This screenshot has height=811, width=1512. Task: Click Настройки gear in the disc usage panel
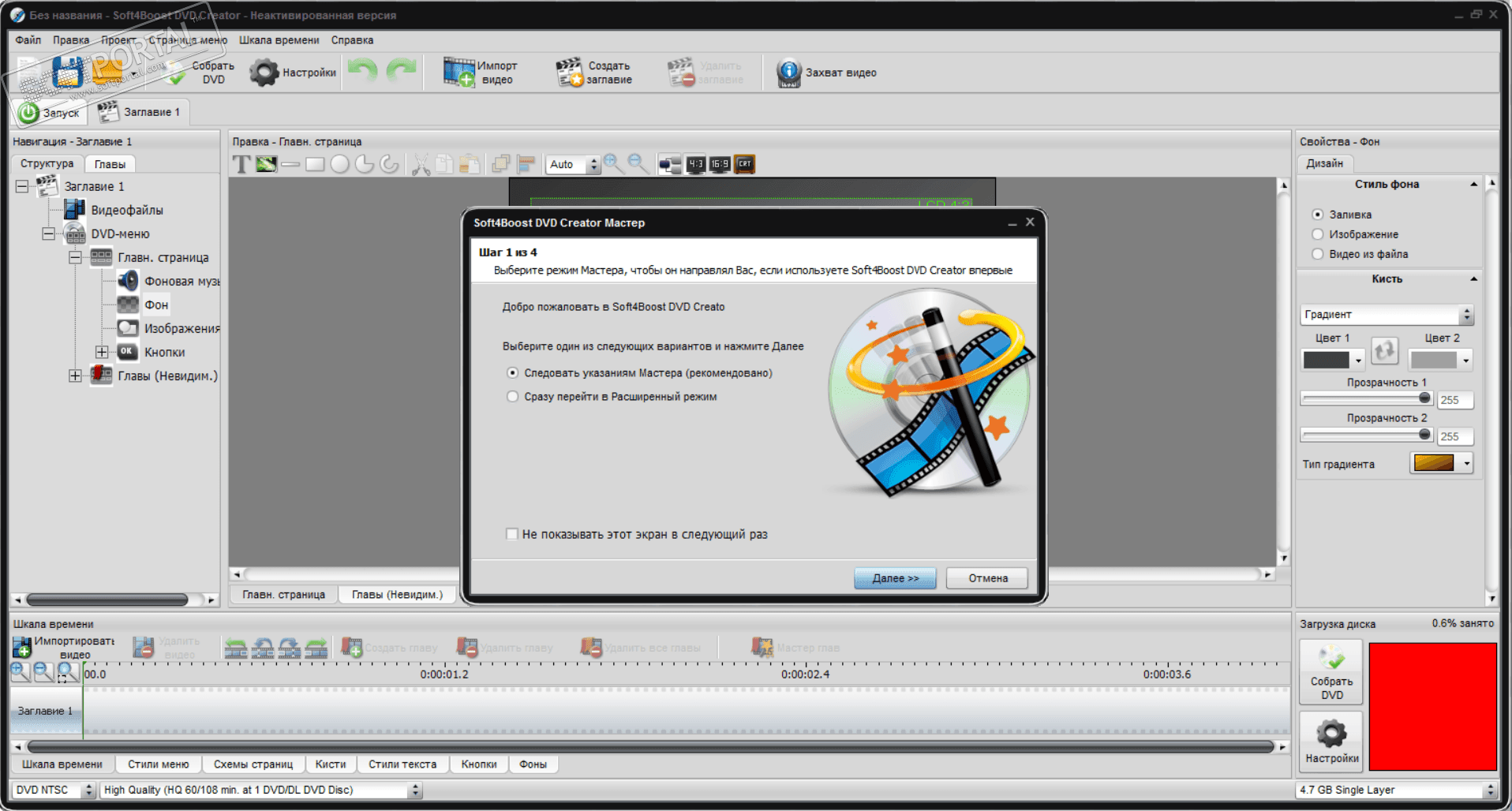point(1331,740)
